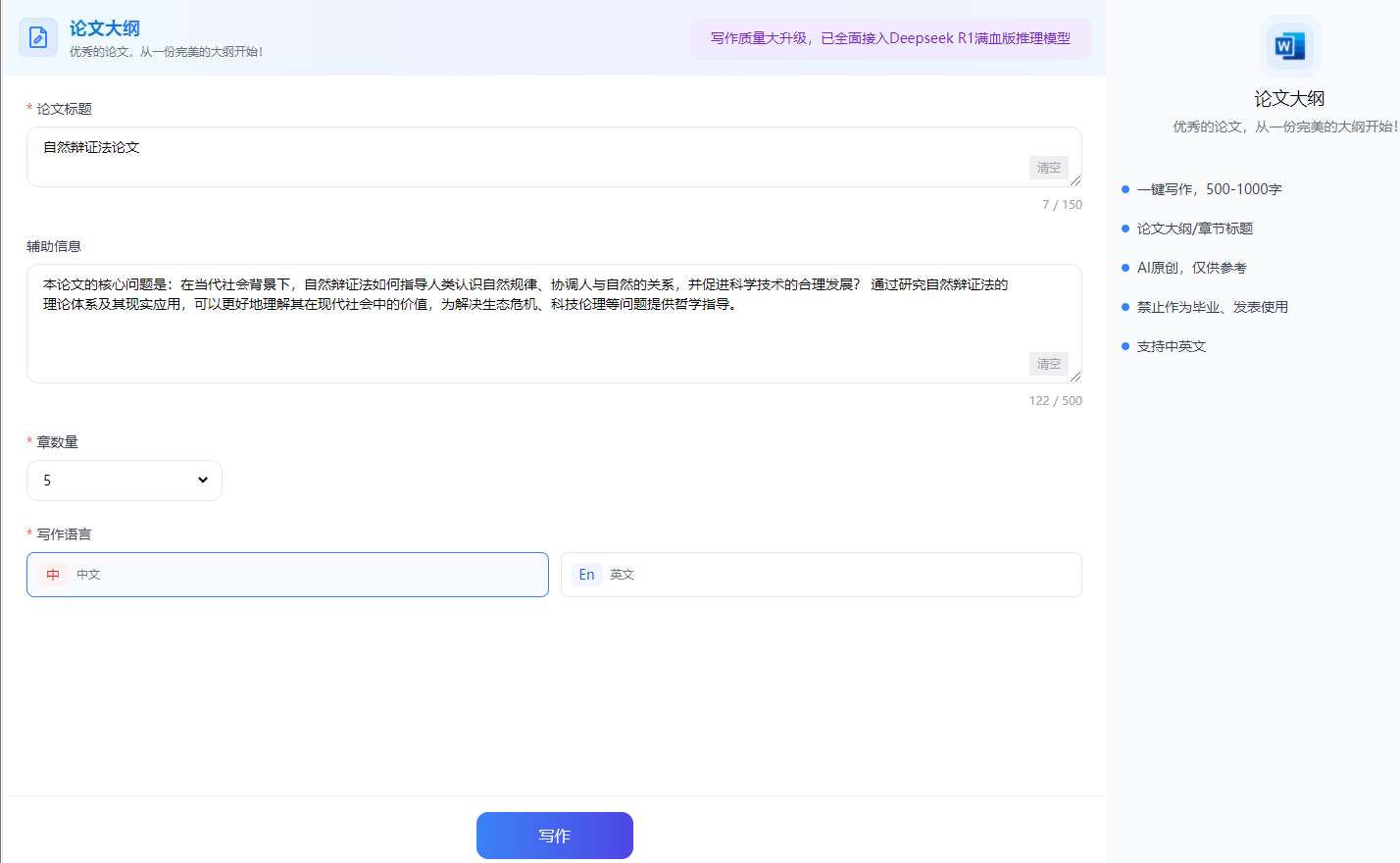Screen dimensions: 1400x863
Task: Click the chevron arrow of chapter count selector
Action: point(203,481)
